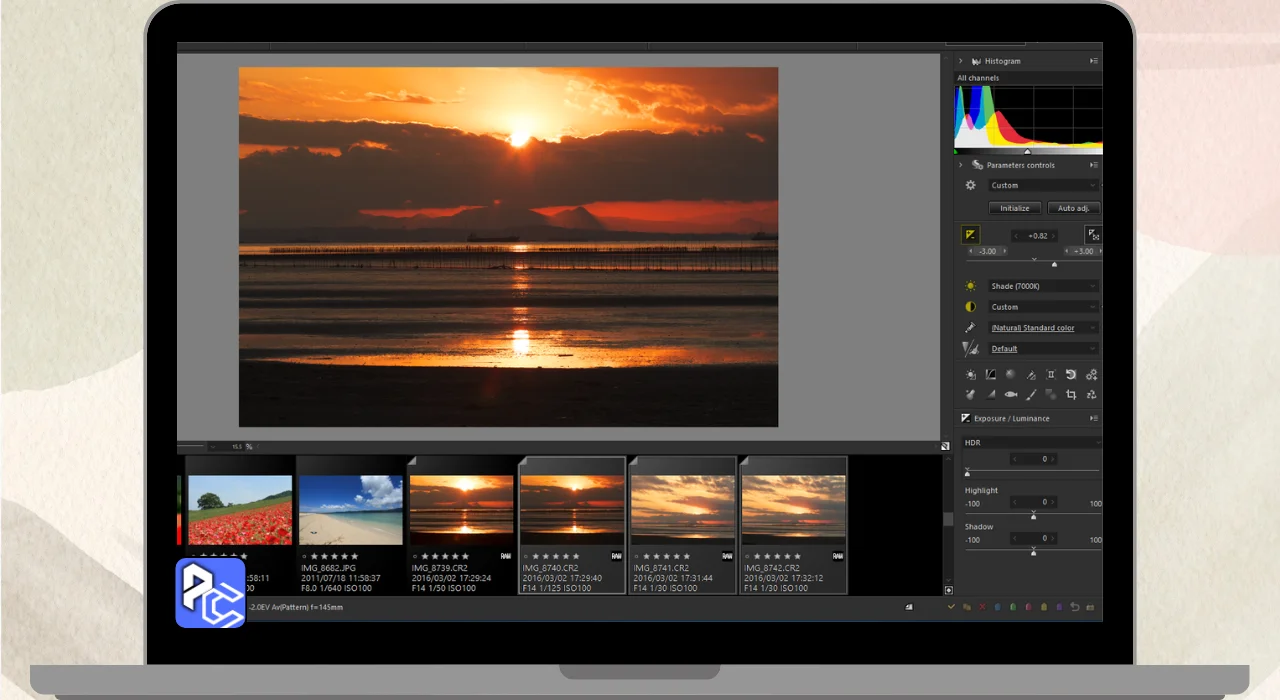
Task: Click the Initialize button
Action: tap(1014, 208)
